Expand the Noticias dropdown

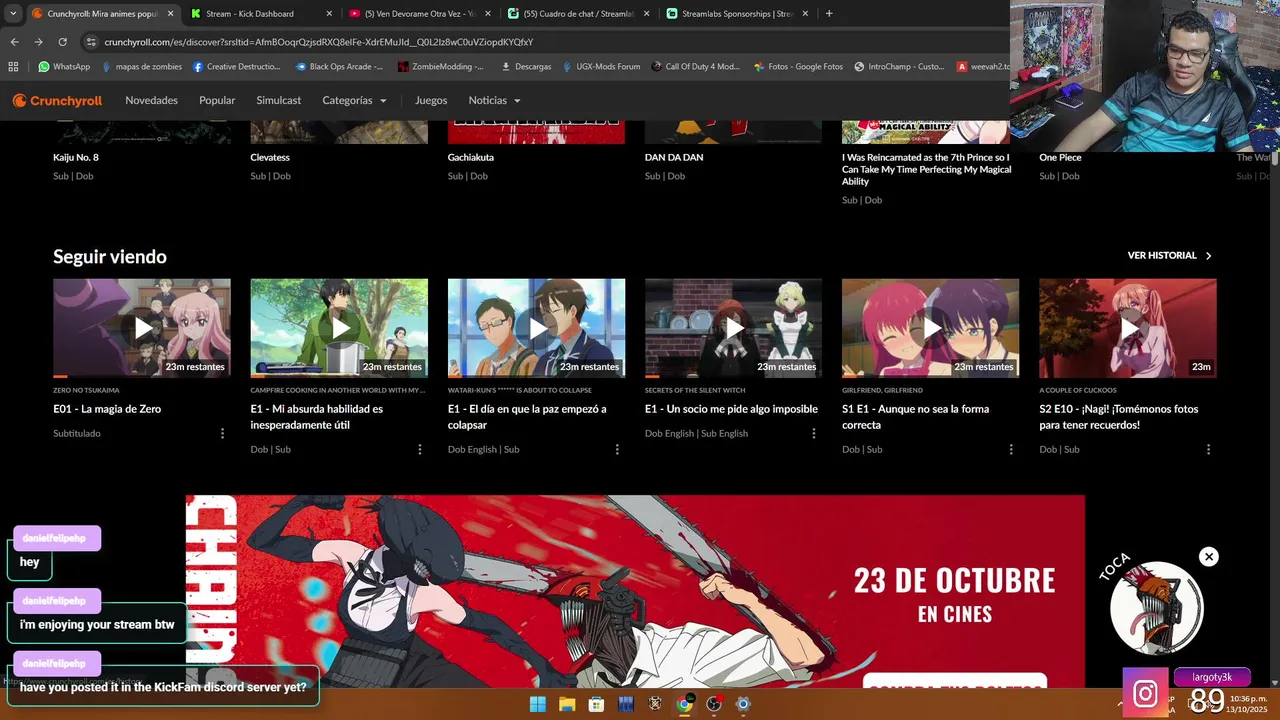(495, 100)
